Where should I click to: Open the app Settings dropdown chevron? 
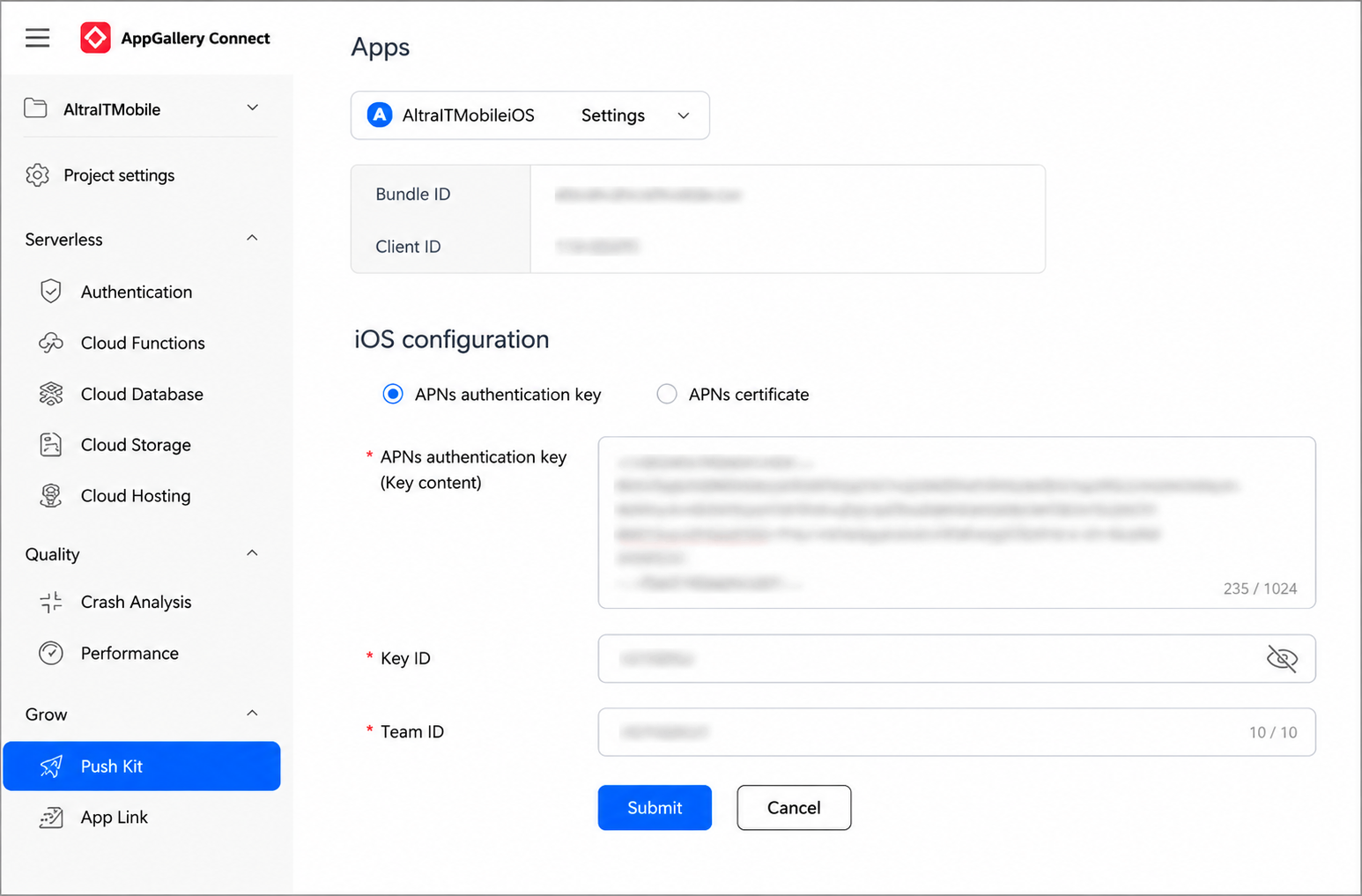684,115
